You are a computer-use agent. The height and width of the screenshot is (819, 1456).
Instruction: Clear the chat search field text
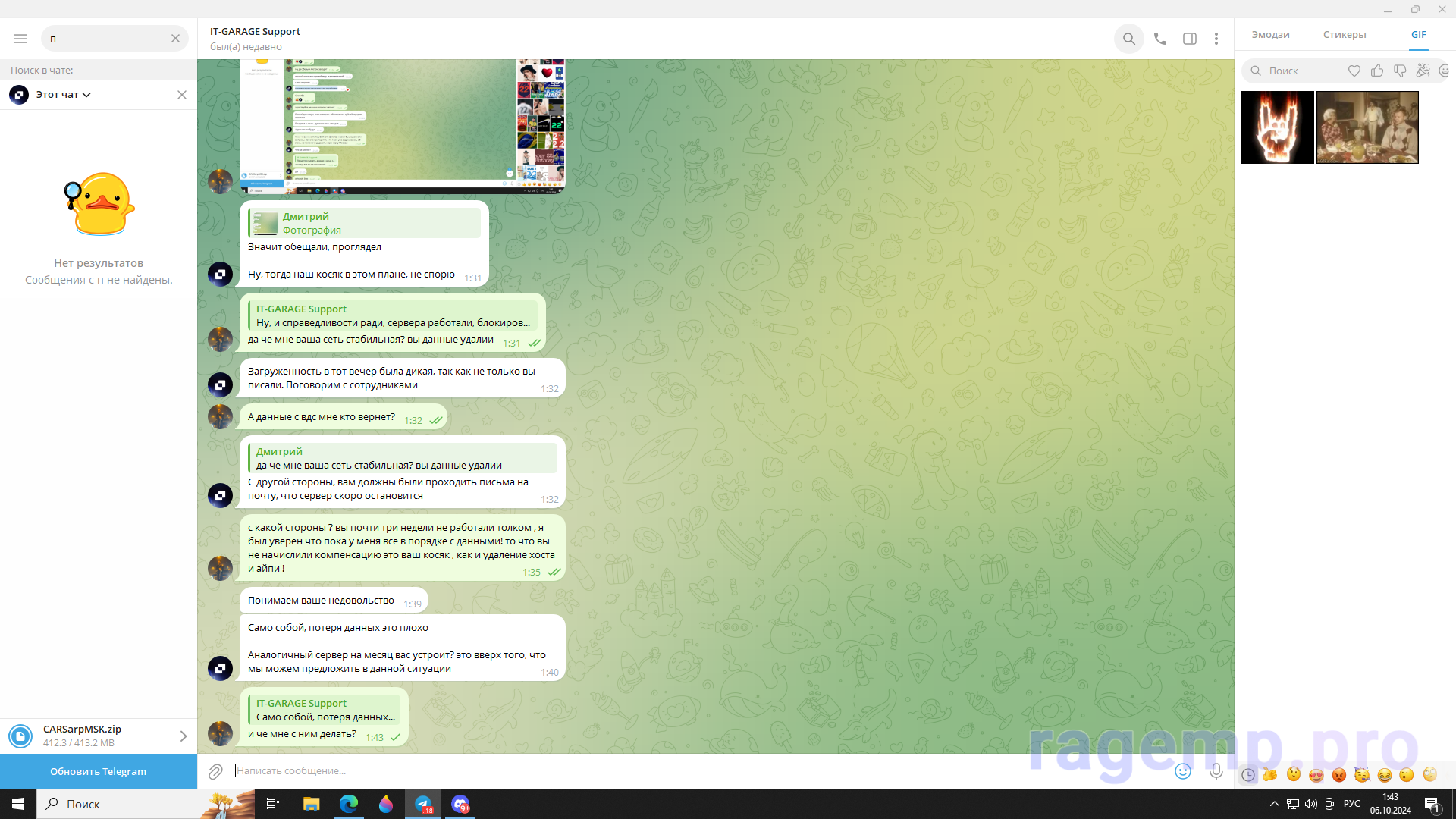tap(175, 39)
